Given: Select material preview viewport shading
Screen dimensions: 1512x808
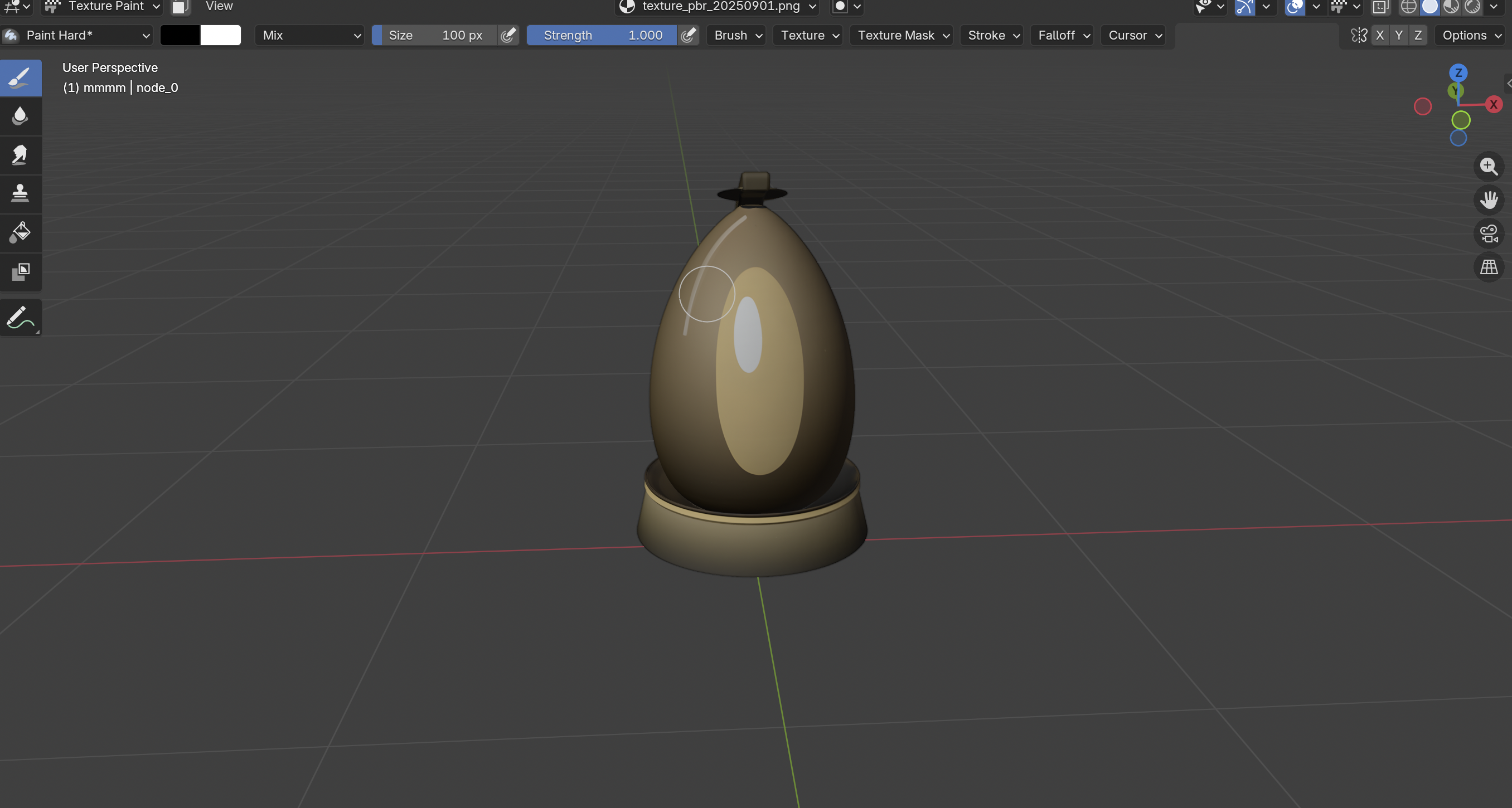Looking at the screenshot, I should tap(1451, 7).
